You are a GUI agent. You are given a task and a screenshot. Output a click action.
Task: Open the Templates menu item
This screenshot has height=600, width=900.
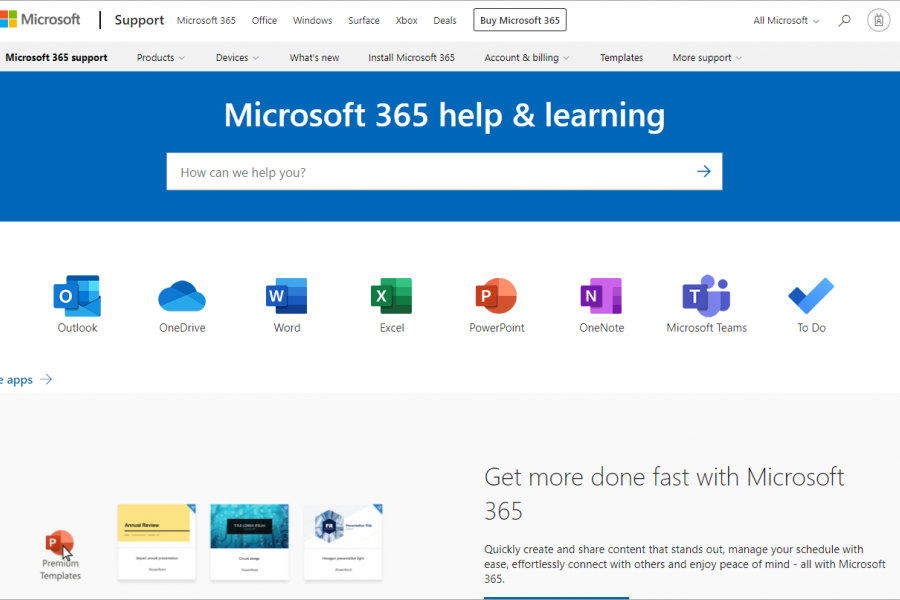click(x=621, y=58)
